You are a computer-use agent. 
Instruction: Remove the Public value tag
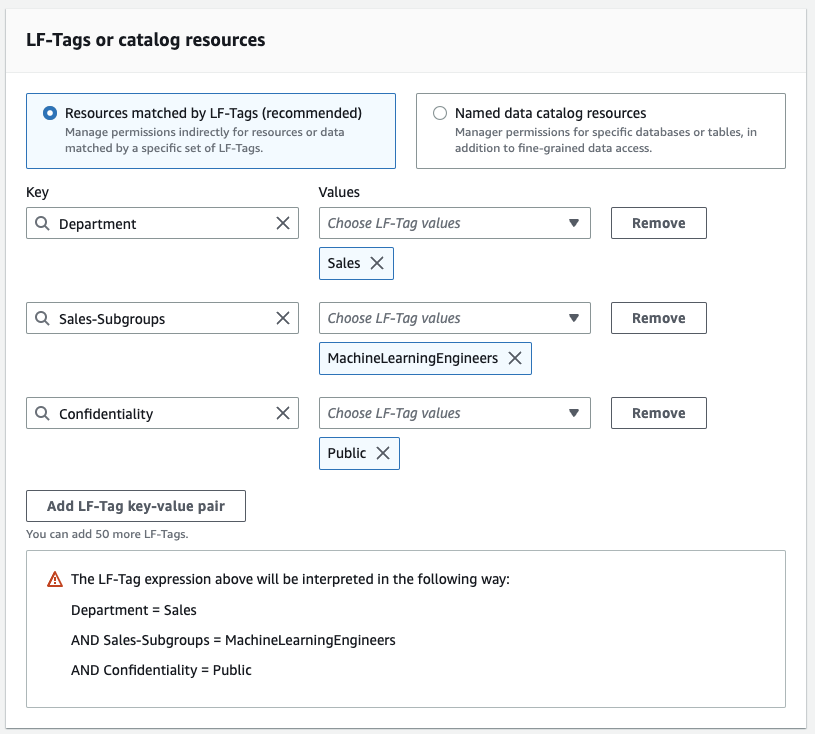point(383,453)
